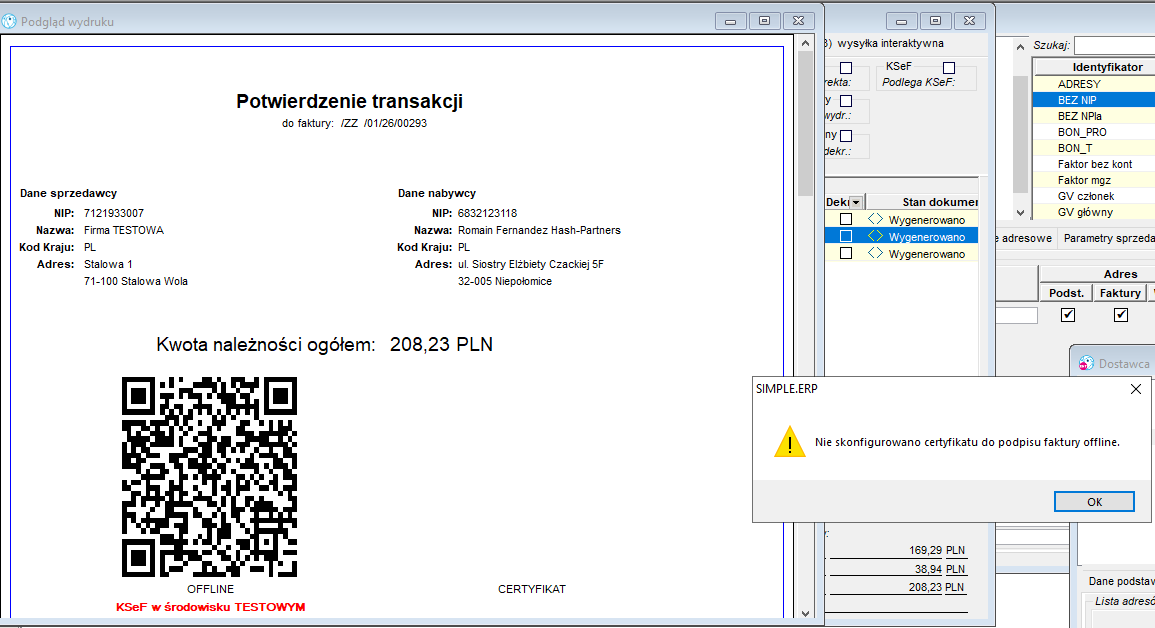
Task: Tick the Dekr checkbox in the highlighted Wygenerowano row
Action: (x=846, y=236)
